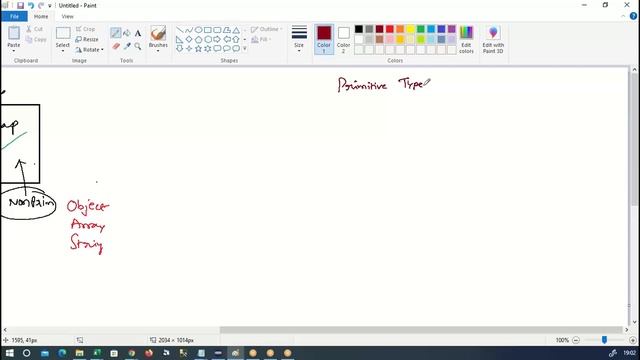This screenshot has width=640, height=360.
Task: Choose the Curve shape
Action: coord(189,30)
